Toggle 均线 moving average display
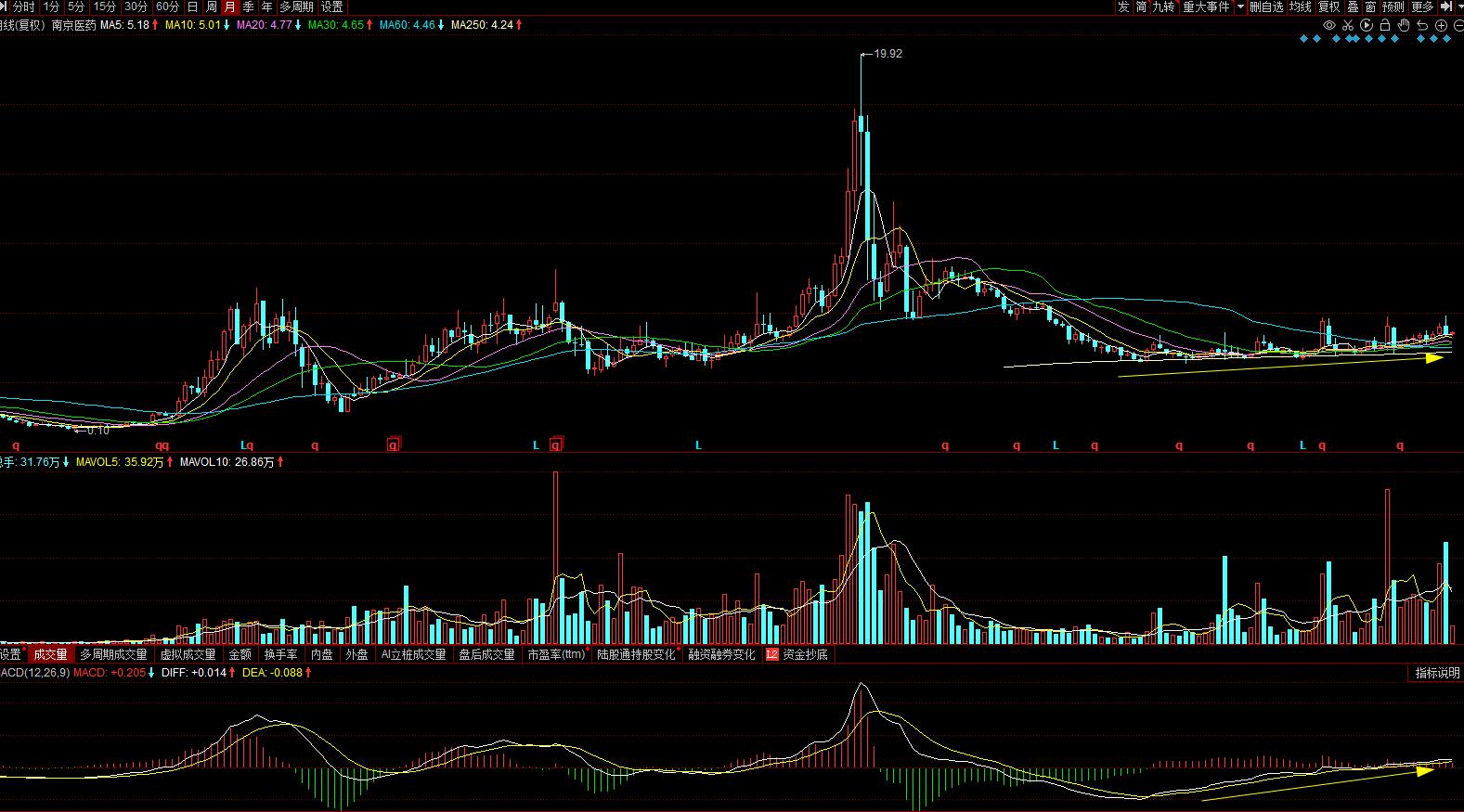Viewport: 1464px width, 812px height. pyautogui.click(x=1301, y=6)
